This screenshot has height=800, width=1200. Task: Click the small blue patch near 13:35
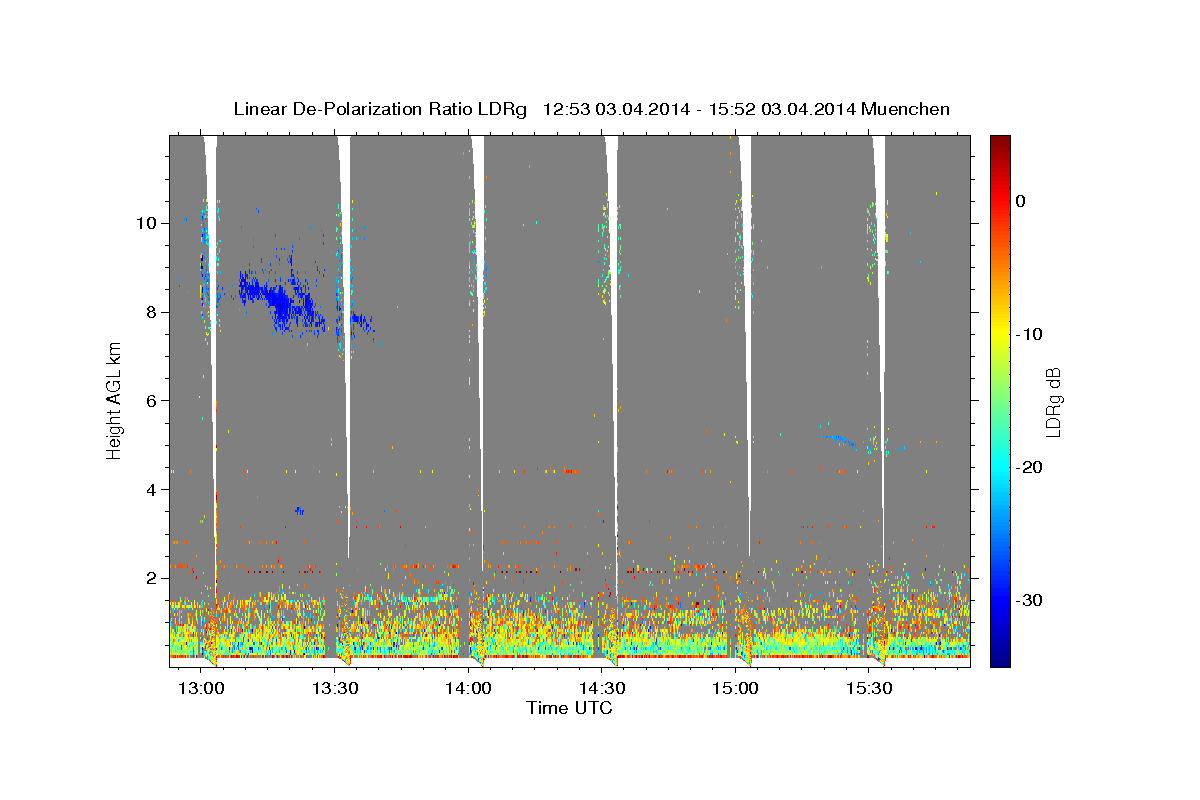tap(362, 322)
